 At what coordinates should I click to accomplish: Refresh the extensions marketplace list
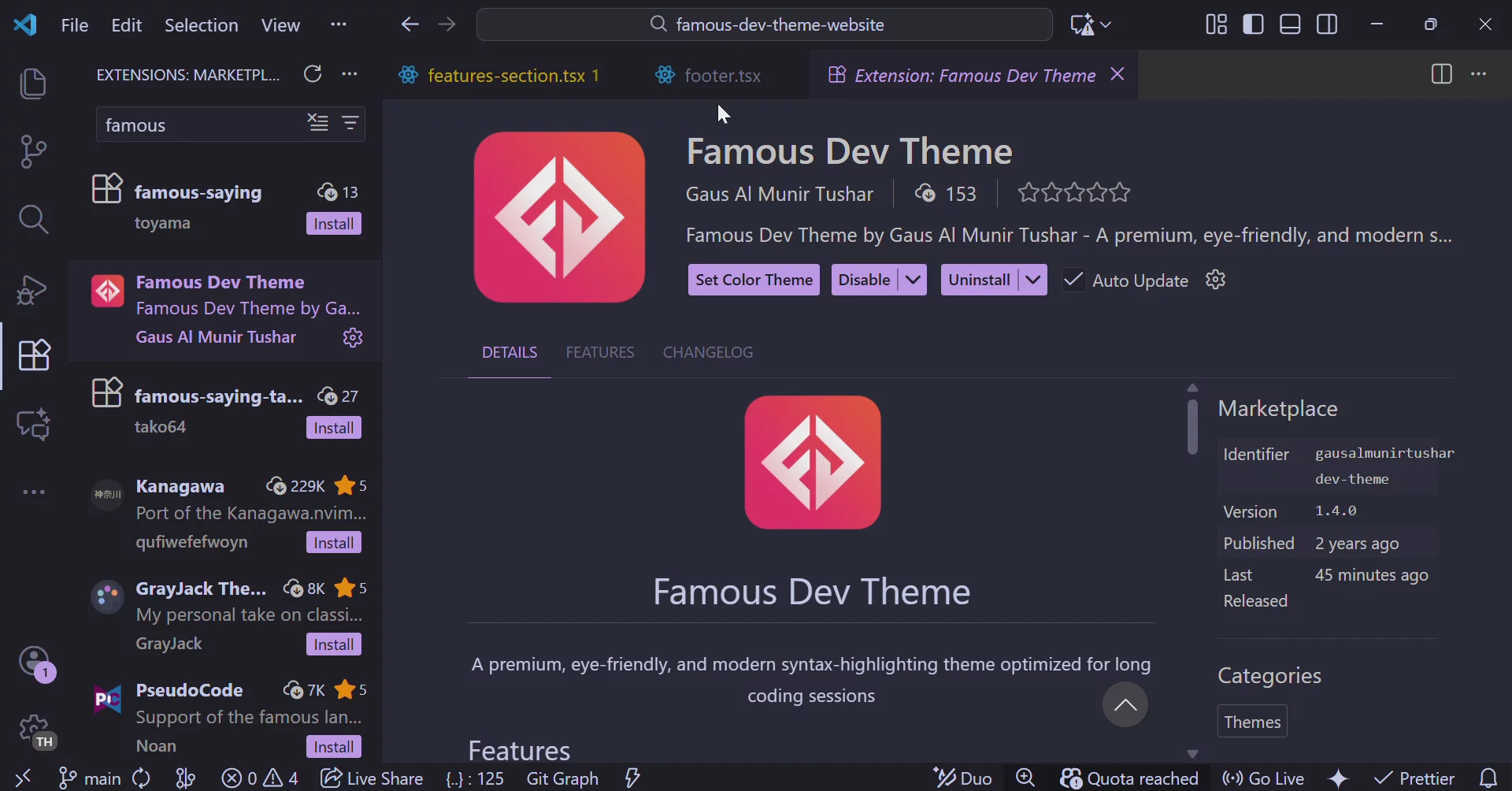[x=313, y=73]
